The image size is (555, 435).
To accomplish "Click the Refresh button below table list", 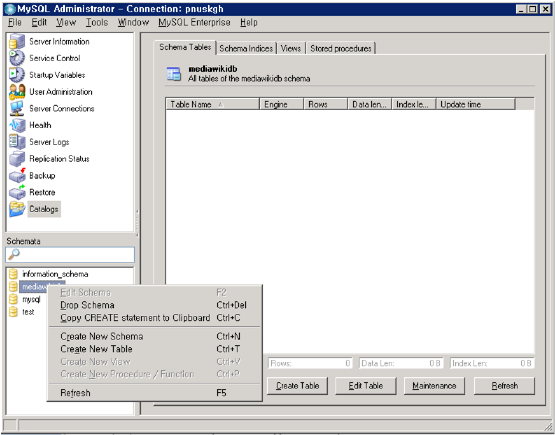I will pos(504,386).
